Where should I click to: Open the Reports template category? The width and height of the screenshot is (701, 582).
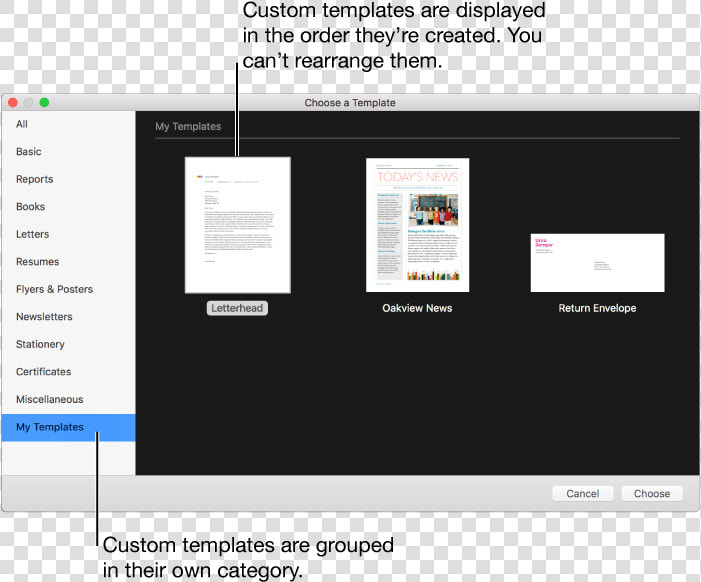[x=68, y=179]
